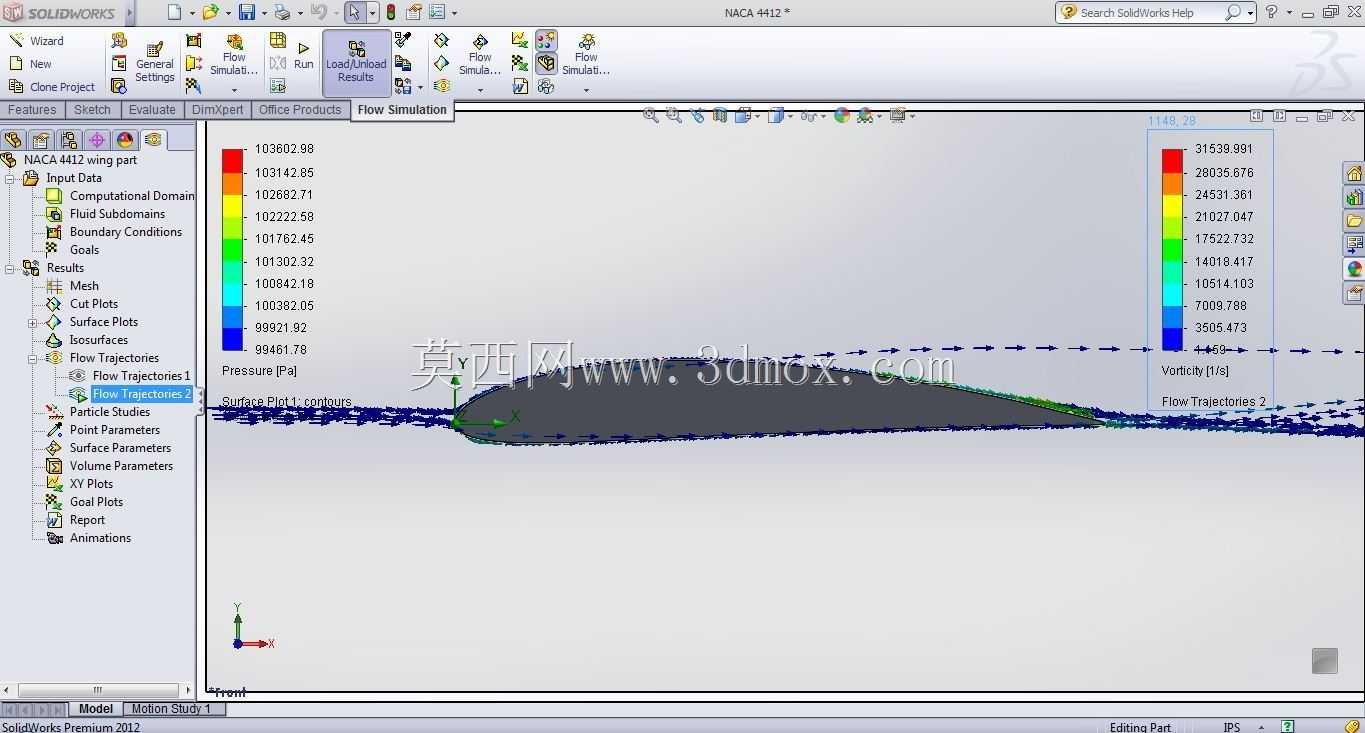1365x733 pixels.
Task: Open the FeatureManager design tree tab
Action: click(13, 140)
